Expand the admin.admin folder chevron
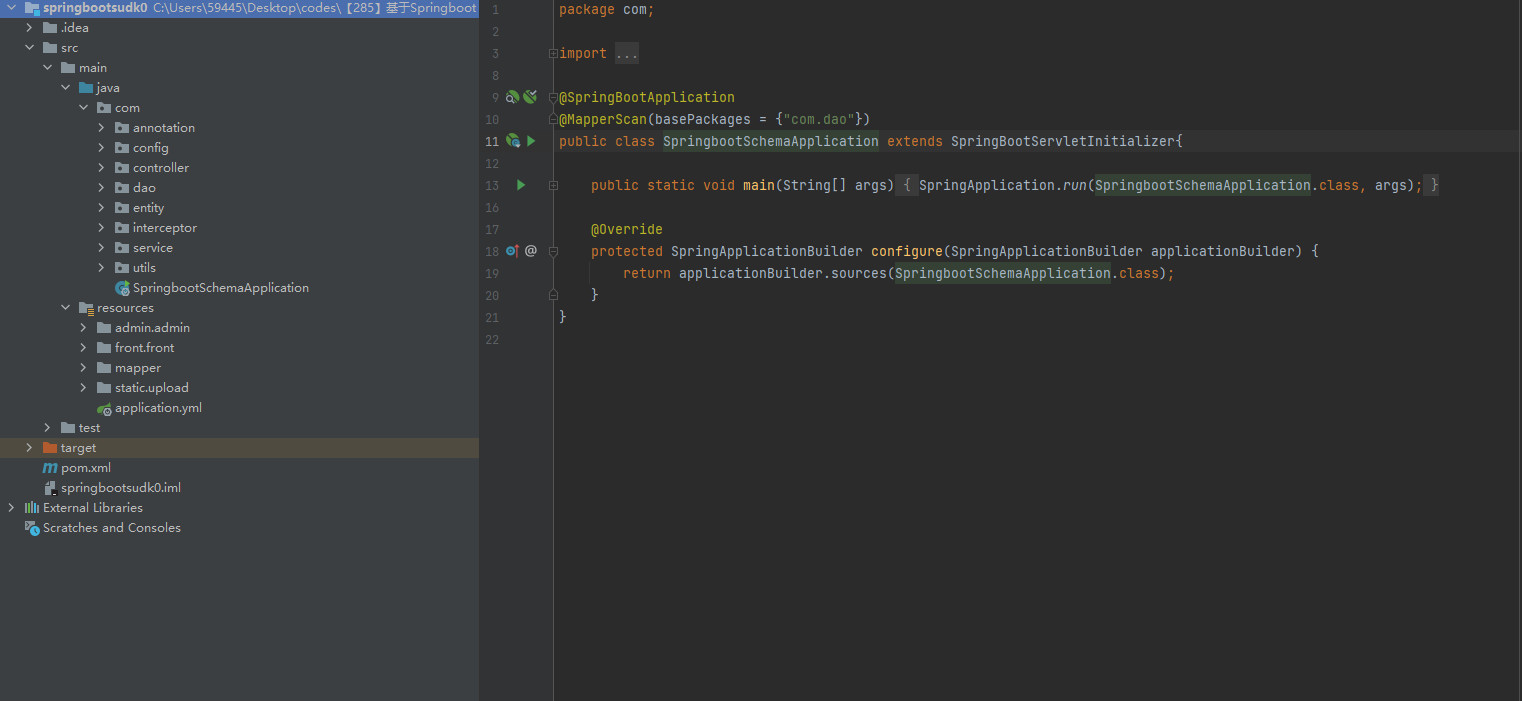This screenshot has height=701, width=1522. (x=84, y=328)
